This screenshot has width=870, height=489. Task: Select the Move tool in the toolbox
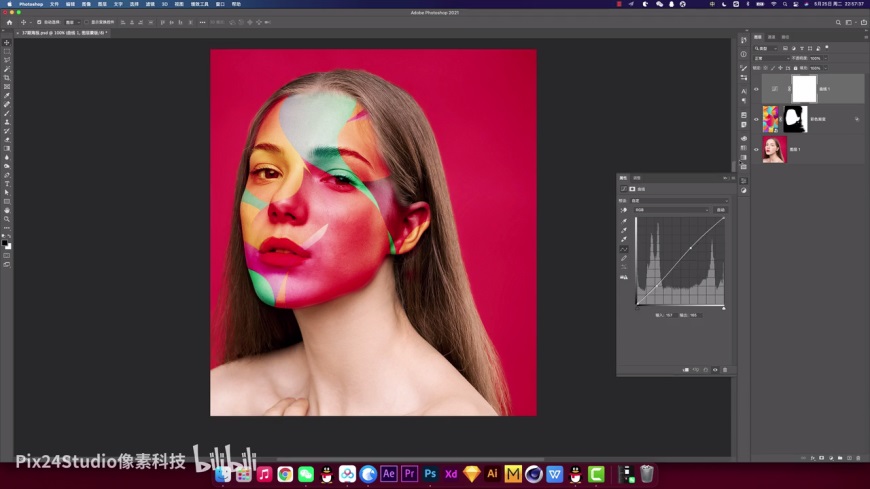click(x=7, y=43)
